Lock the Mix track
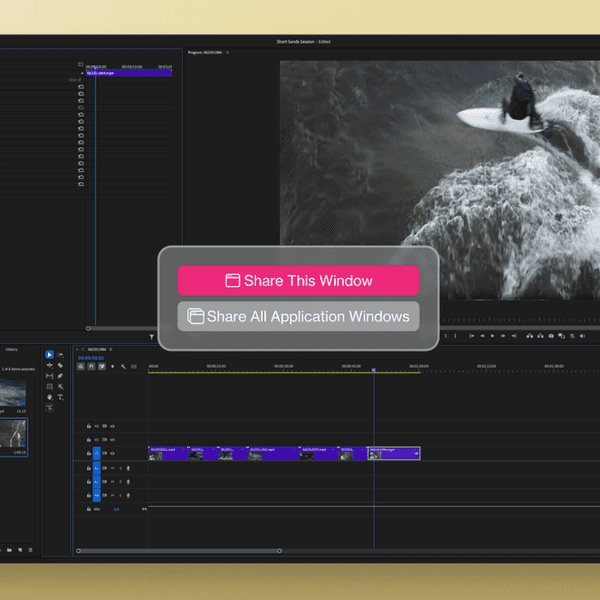The image size is (600, 600). tap(88, 509)
